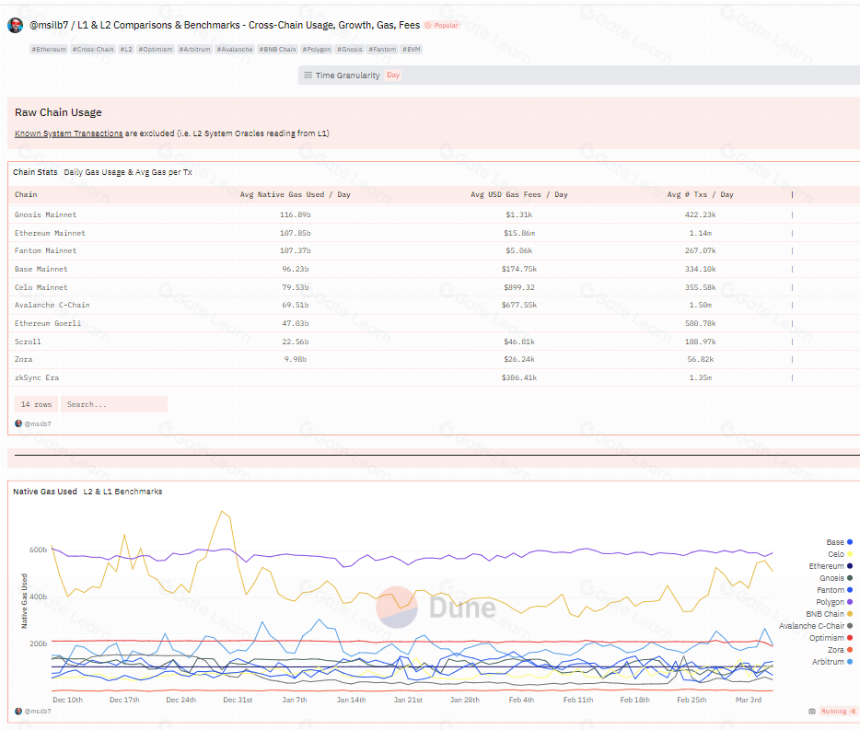Toggle Fantom series in chart legend
This screenshot has width=860, height=730.
[x=835, y=590]
